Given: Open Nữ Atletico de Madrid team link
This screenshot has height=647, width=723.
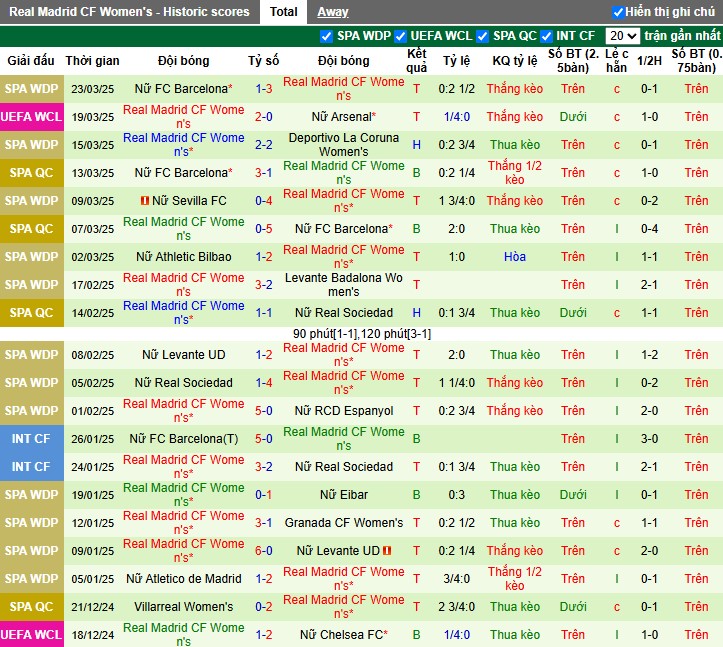Looking at the screenshot, I should point(184,578).
